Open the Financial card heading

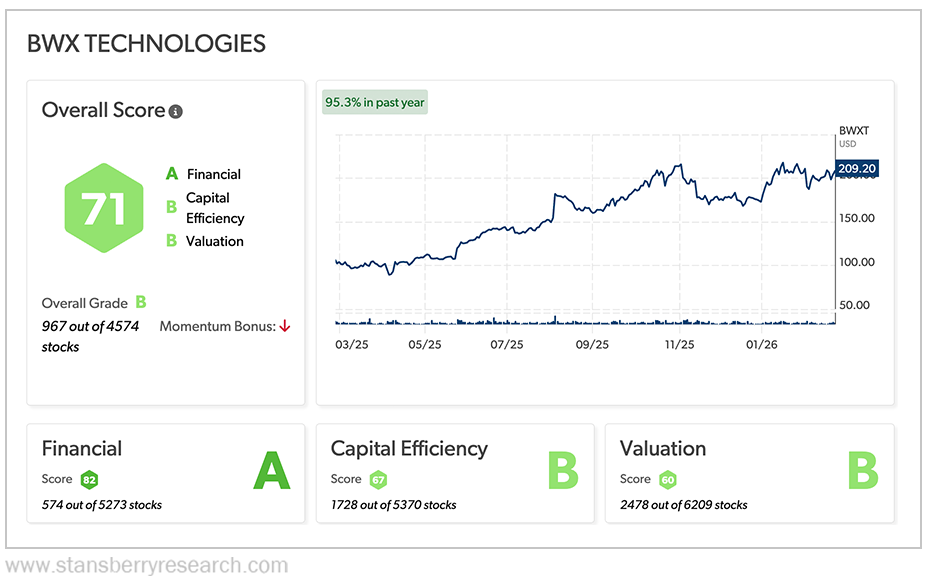[x=82, y=448]
